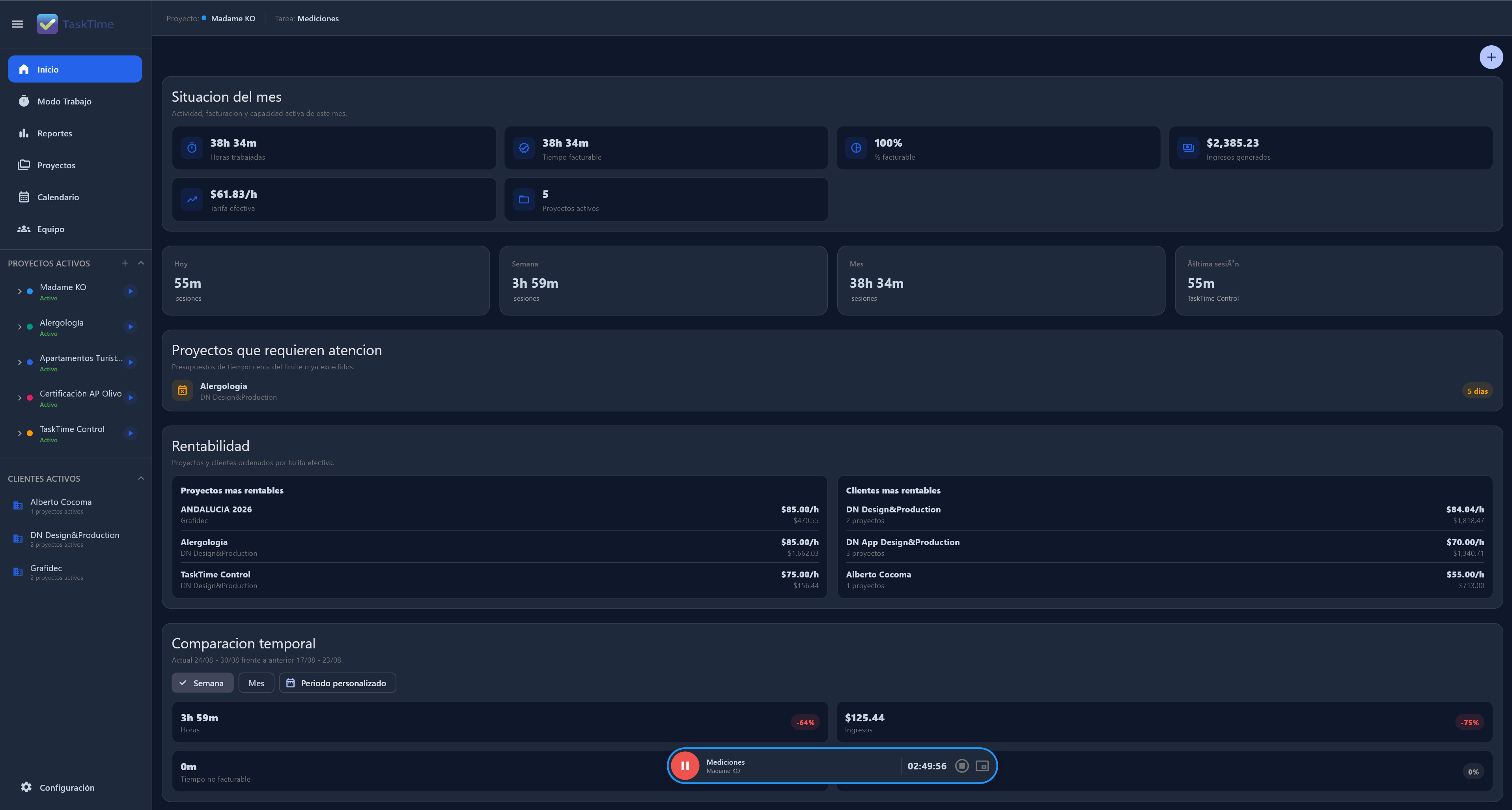Click the Ingresos generados money icon
The image size is (1512, 810).
(x=1188, y=148)
